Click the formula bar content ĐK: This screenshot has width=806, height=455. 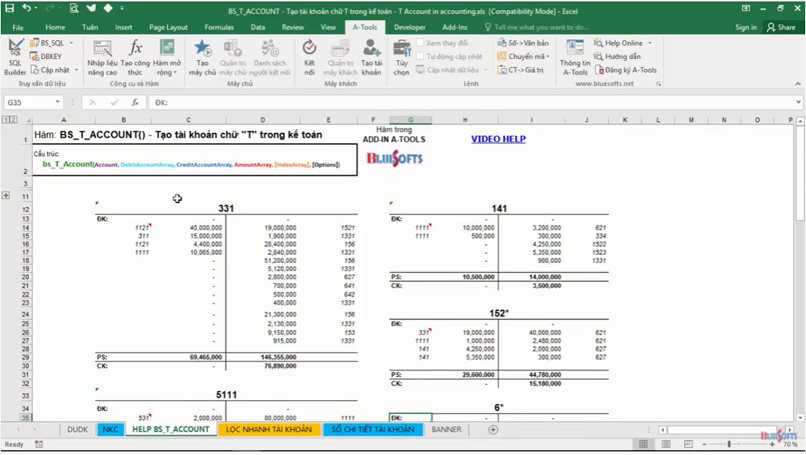(161, 102)
